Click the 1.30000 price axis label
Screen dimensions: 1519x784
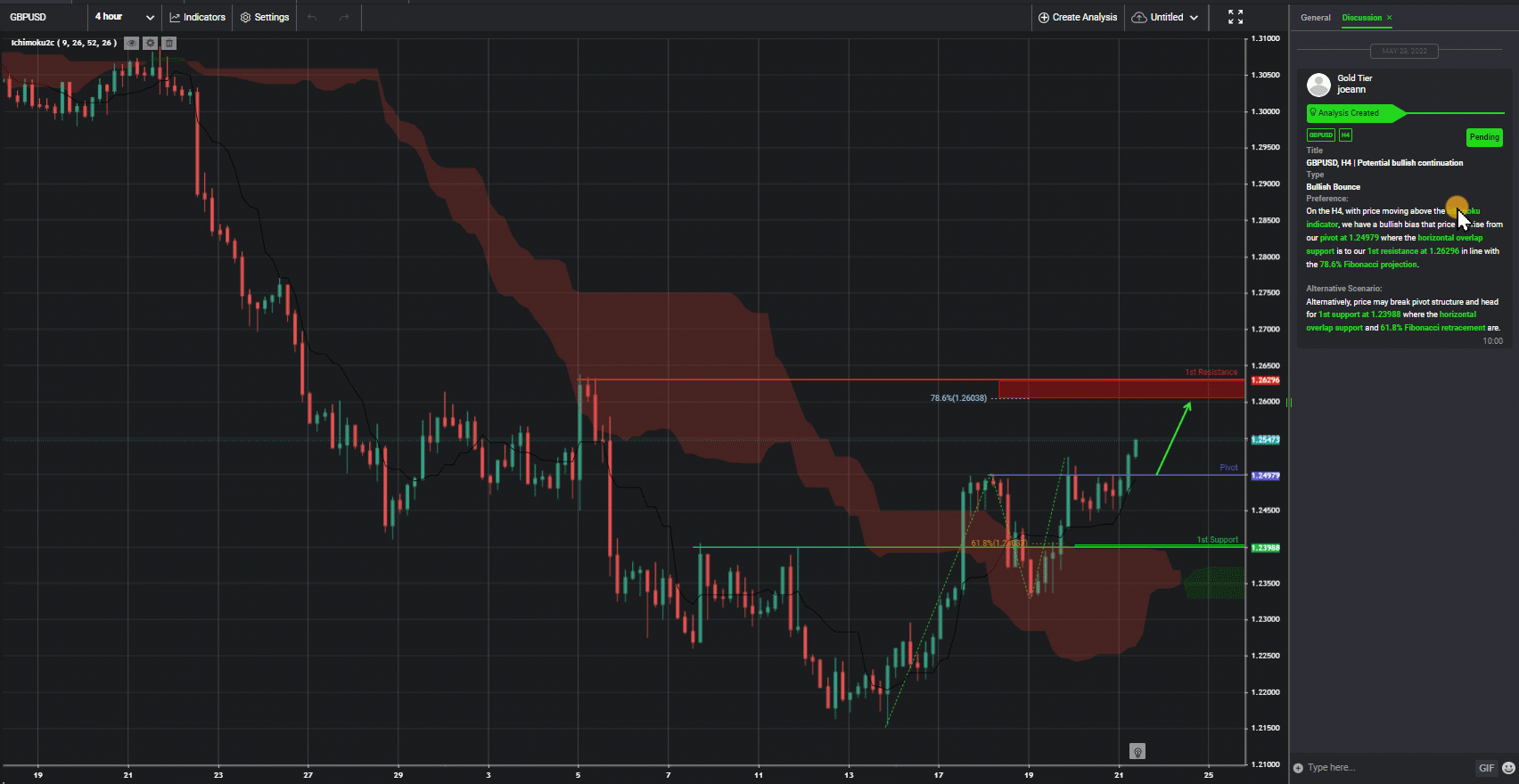tap(1266, 111)
